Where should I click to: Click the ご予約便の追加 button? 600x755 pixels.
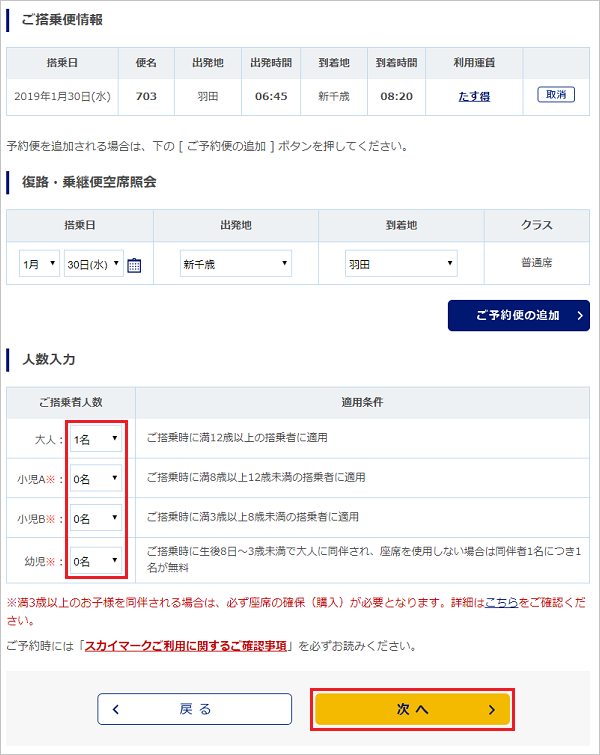coord(518,316)
